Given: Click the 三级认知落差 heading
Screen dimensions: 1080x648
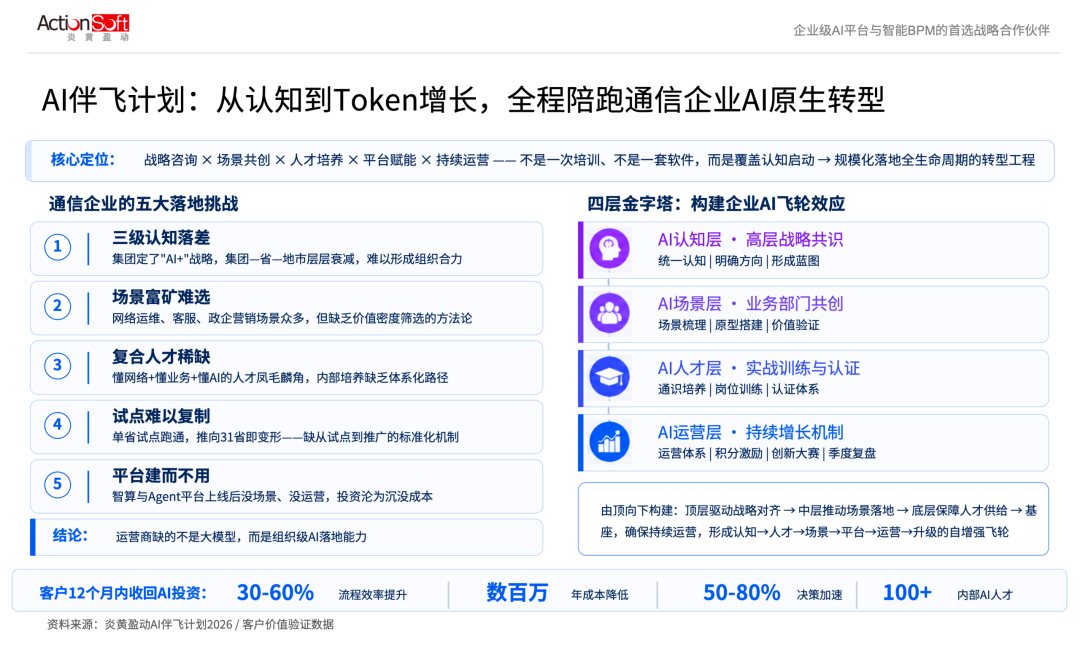Looking at the screenshot, I should [161, 238].
